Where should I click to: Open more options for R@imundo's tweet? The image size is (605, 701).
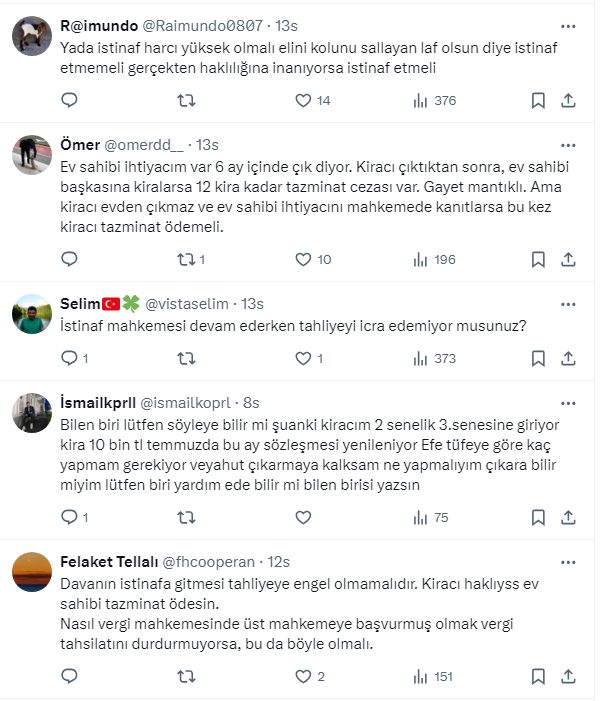click(x=568, y=26)
